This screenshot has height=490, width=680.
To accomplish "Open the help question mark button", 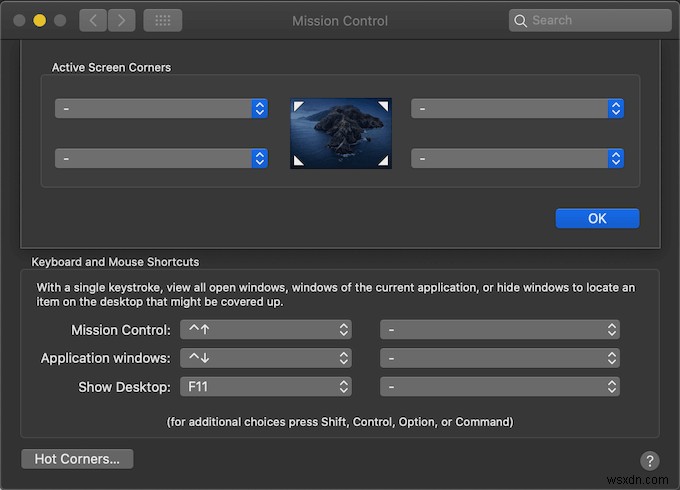I will pyautogui.click(x=650, y=461).
